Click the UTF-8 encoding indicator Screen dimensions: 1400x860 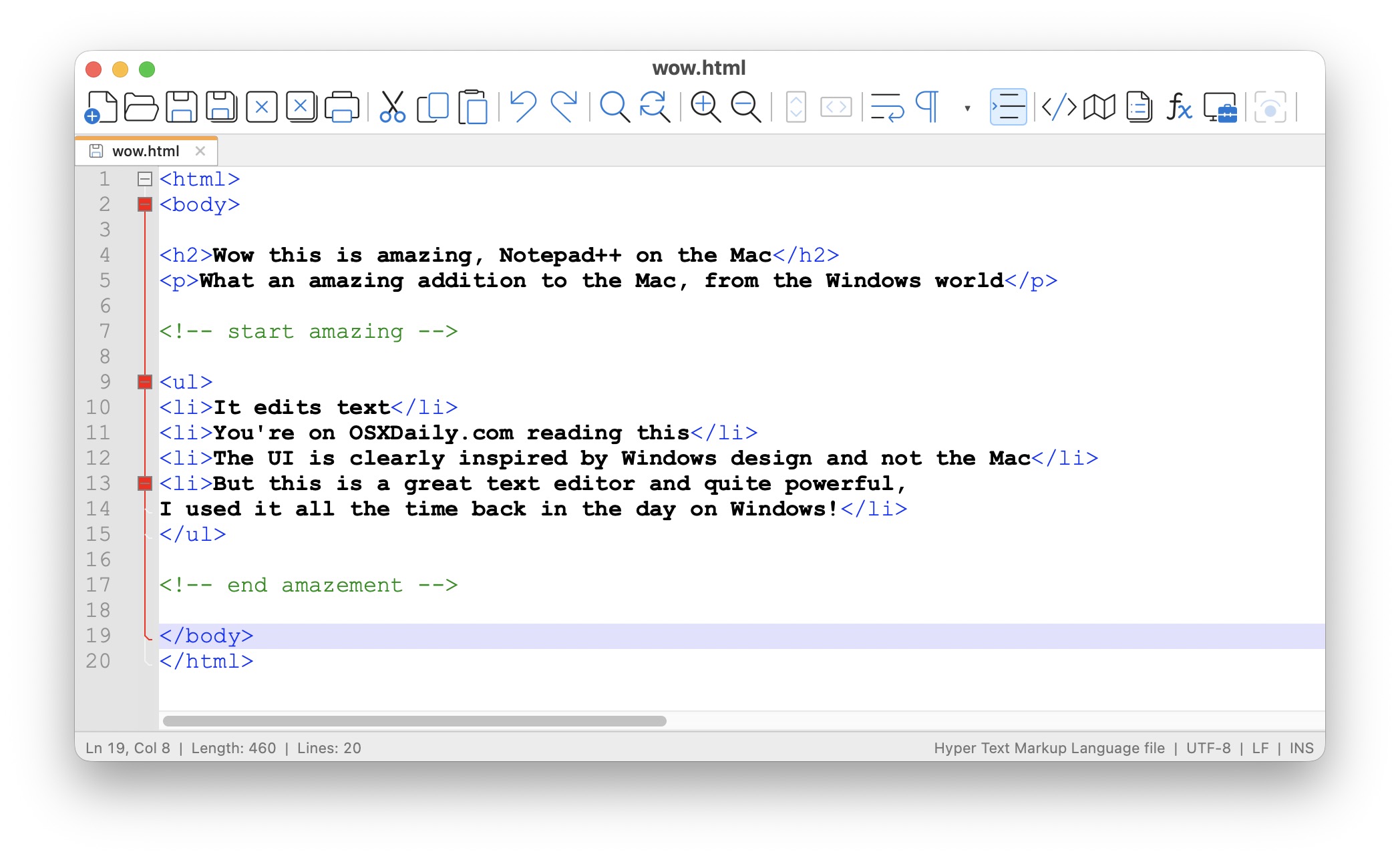(x=1208, y=748)
